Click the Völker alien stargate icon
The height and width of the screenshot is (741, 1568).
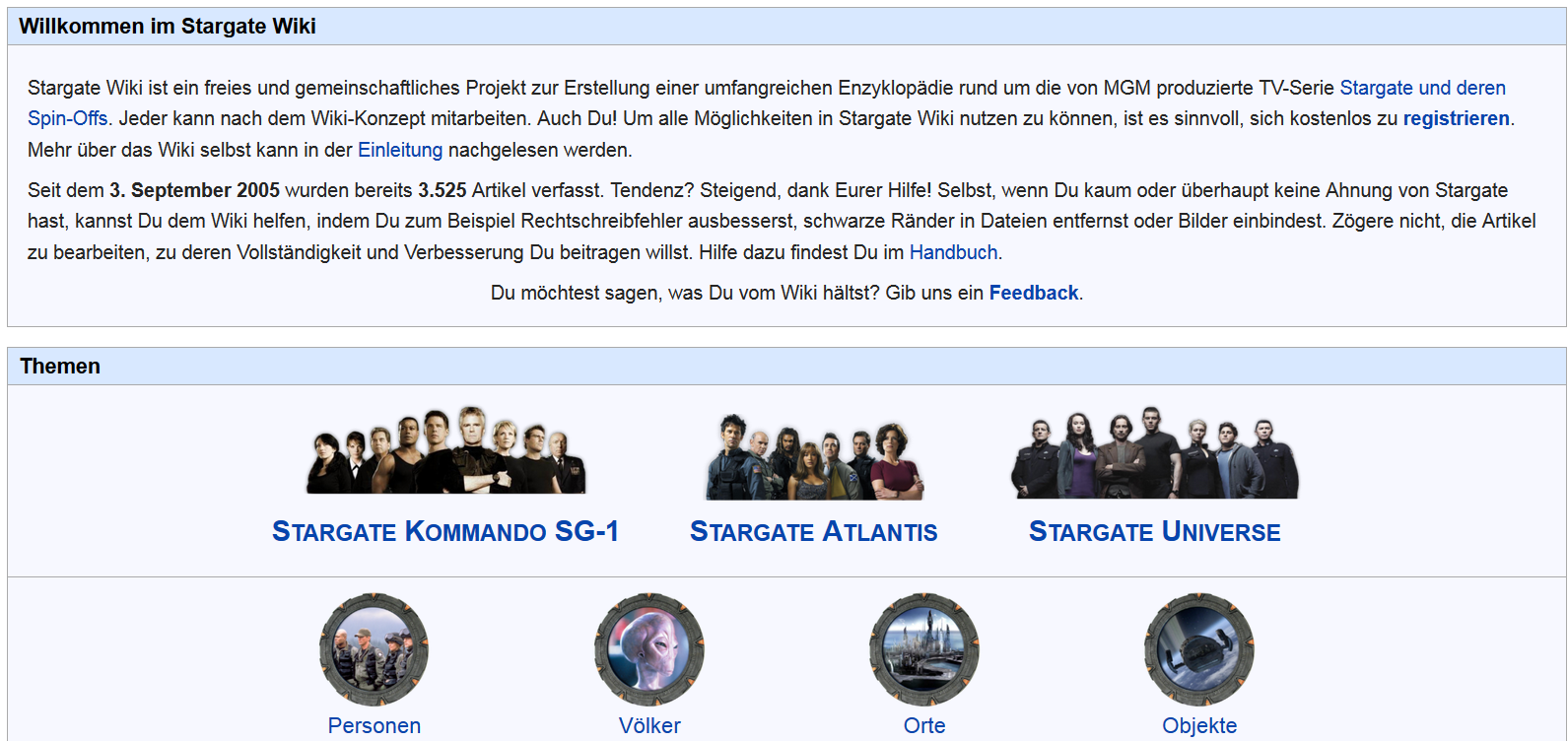pyautogui.click(x=649, y=649)
